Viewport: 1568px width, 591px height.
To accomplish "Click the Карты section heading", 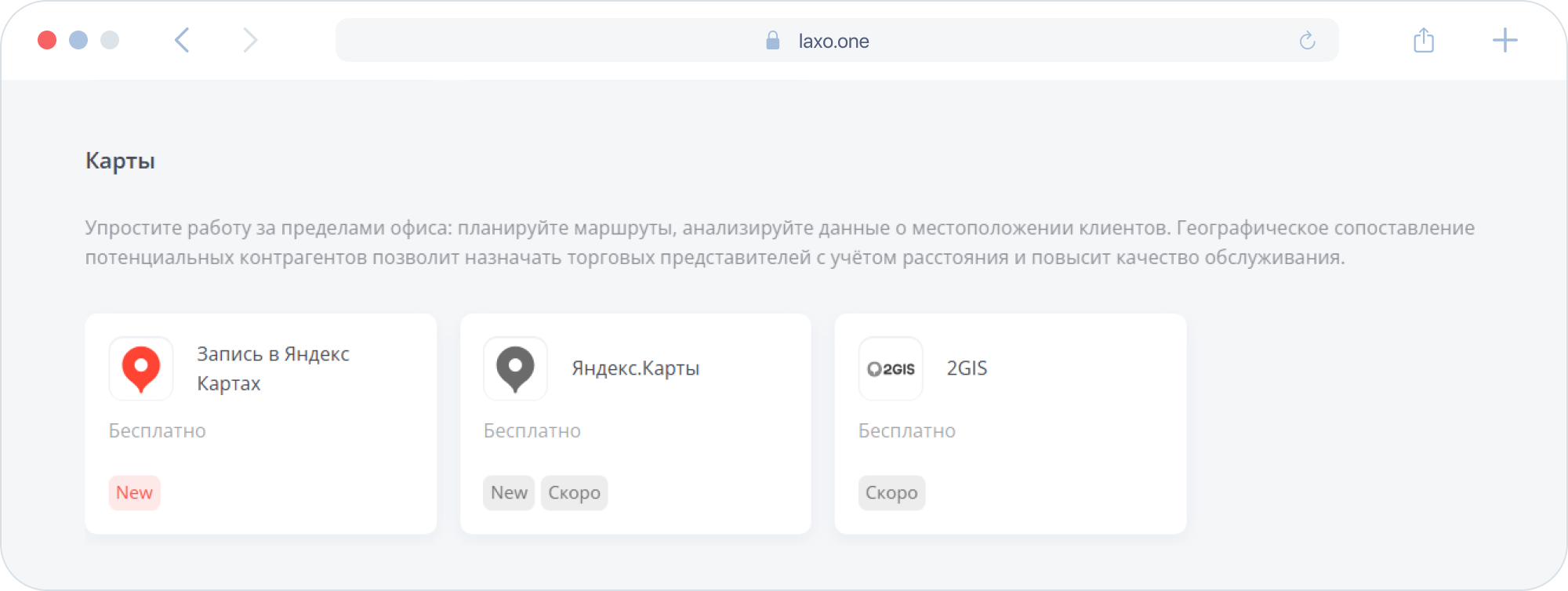I will point(120,161).
